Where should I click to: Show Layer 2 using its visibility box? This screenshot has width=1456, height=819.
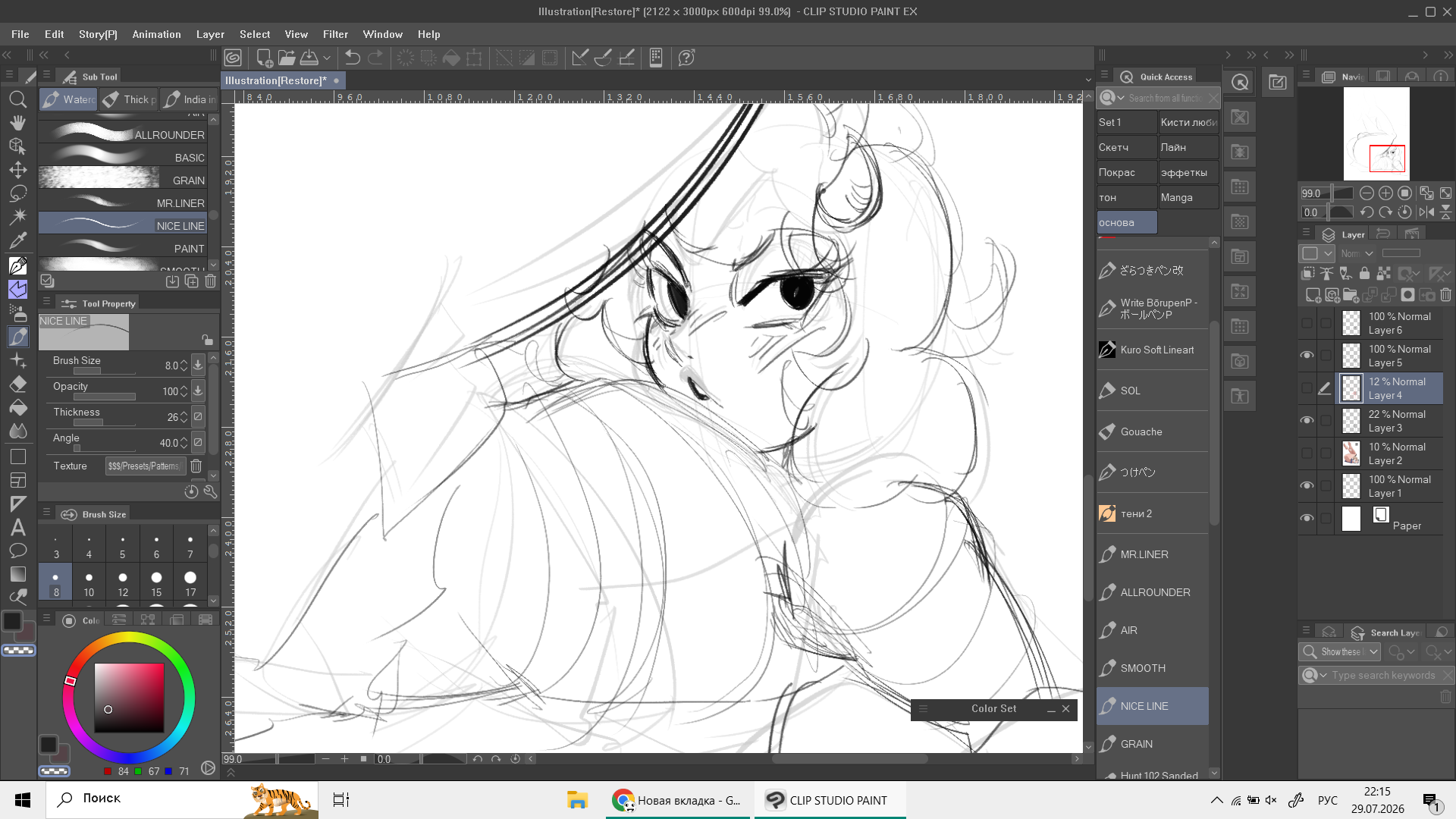pyautogui.click(x=1307, y=453)
